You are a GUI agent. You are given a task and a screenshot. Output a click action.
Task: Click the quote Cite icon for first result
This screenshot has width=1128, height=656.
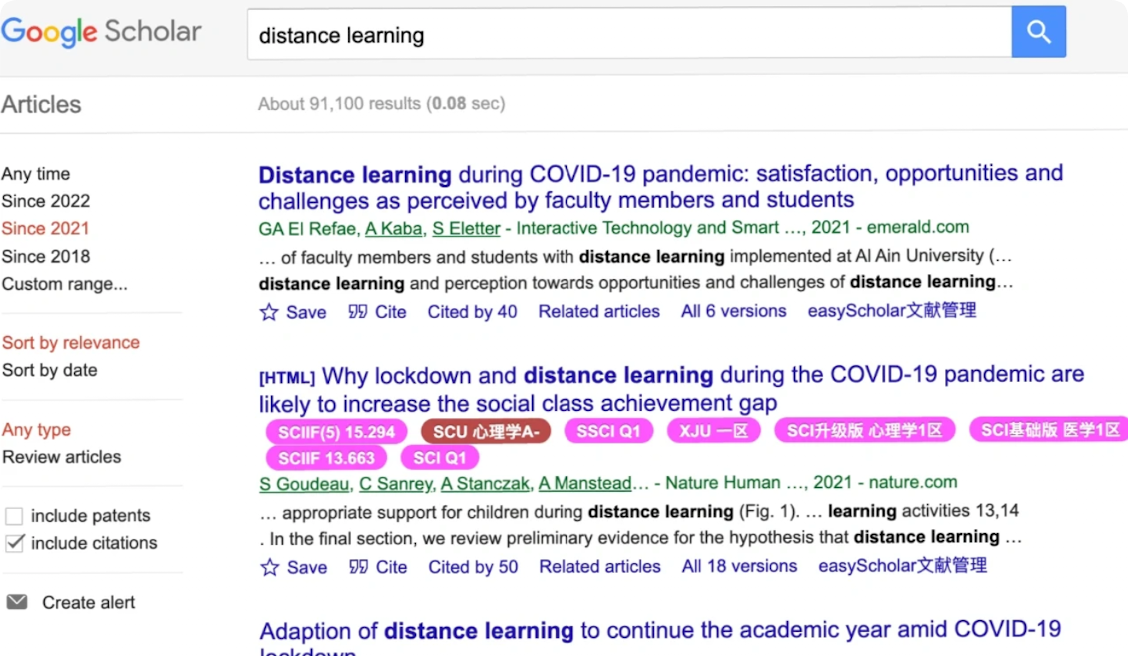pos(358,312)
